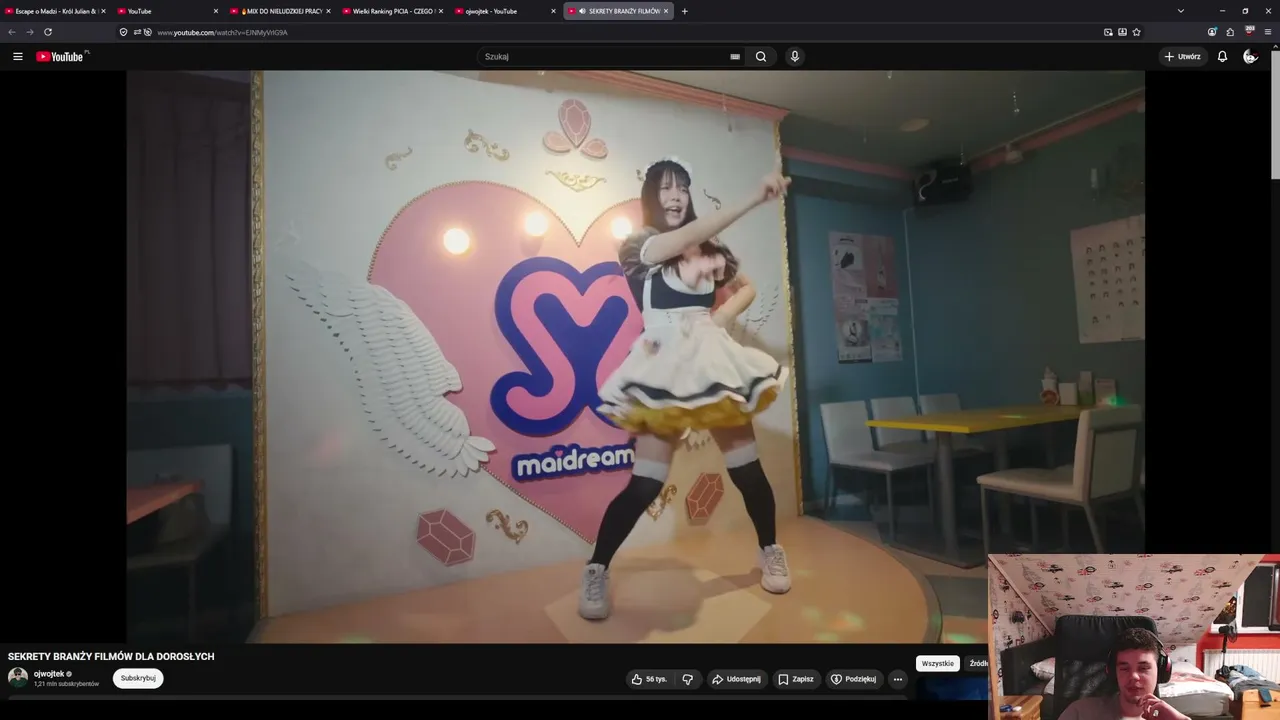Like the video (56 tys.)
Image resolution: width=1280 pixels, height=720 pixels.
point(649,679)
